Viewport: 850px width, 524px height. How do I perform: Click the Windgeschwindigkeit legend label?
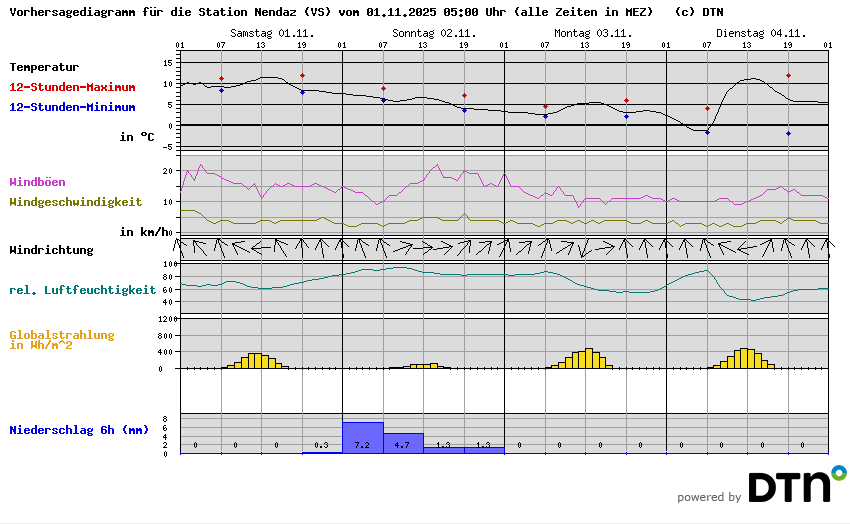[75, 201]
